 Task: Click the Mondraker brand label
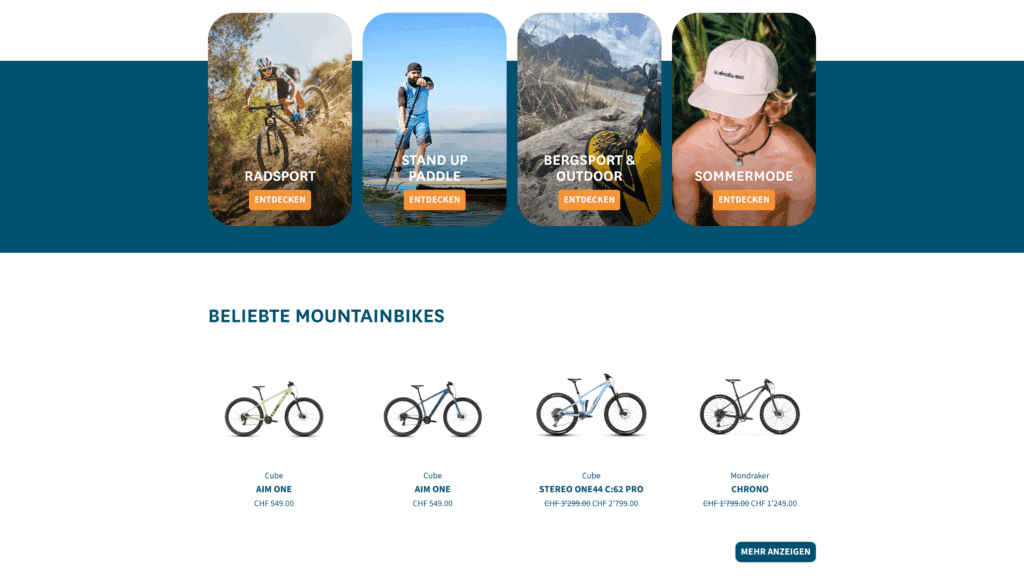tap(750, 475)
